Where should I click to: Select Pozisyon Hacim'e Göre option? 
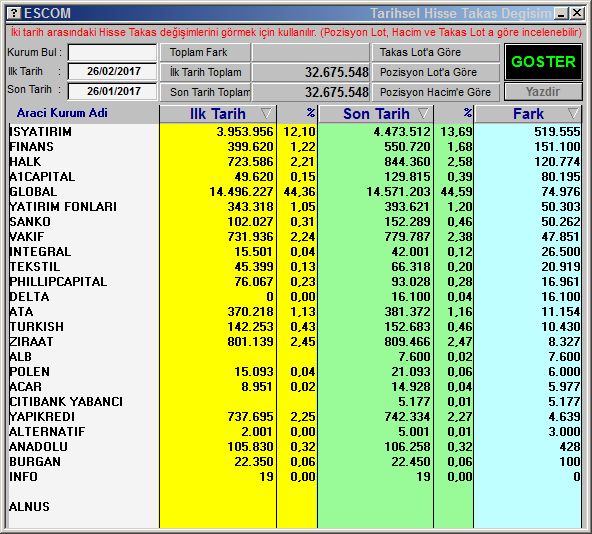pyautogui.click(x=436, y=92)
